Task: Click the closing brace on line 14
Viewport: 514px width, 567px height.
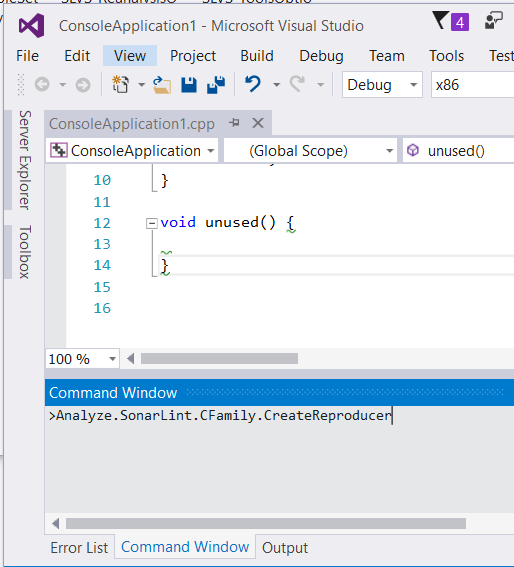Action: pyautogui.click(x=165, y=267)
